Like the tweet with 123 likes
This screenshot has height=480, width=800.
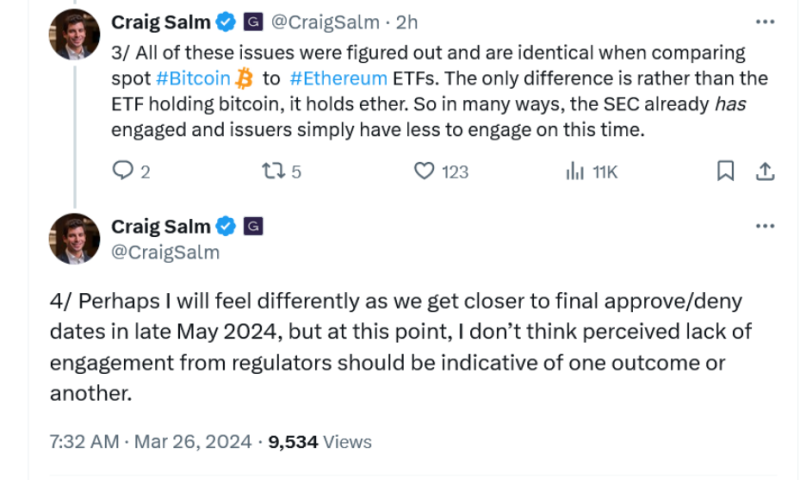pos(424,171)
